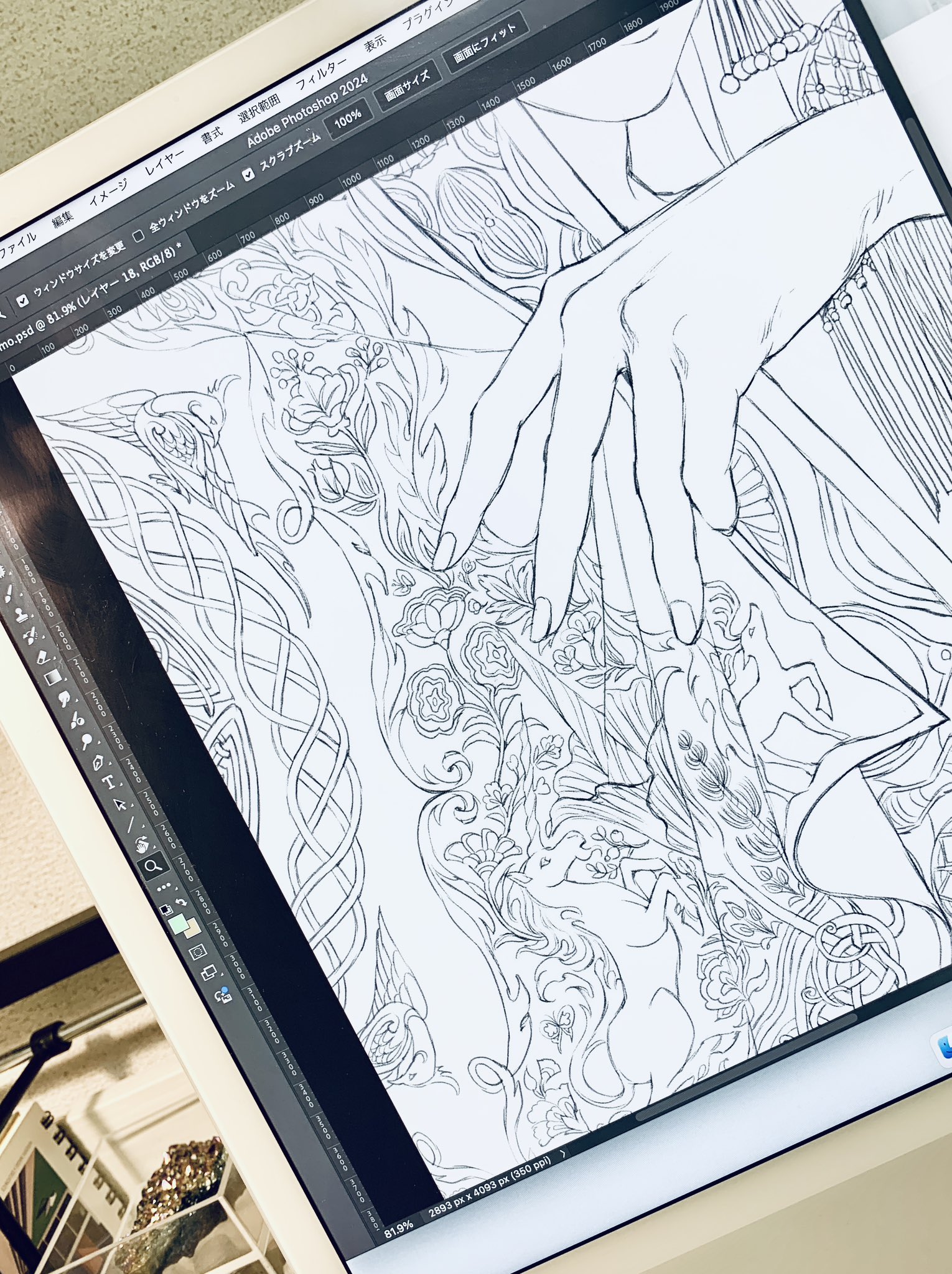
Task: Uncheck ウィンドウサイズを変更 checkbox
Action: pyautogui.click(x=23, y=301)
